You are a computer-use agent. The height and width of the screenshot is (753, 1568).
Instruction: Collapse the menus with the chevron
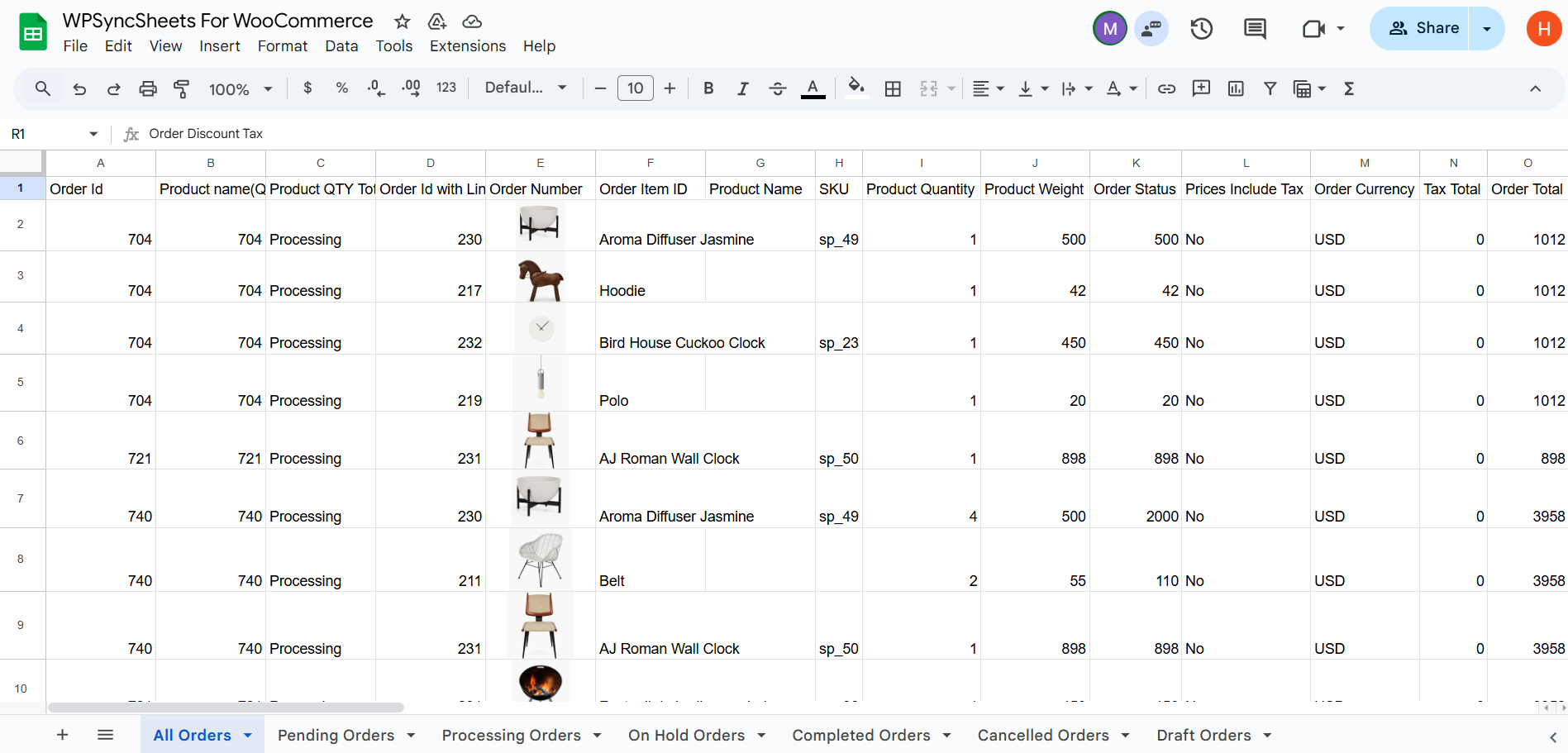tap(1535, 88)
